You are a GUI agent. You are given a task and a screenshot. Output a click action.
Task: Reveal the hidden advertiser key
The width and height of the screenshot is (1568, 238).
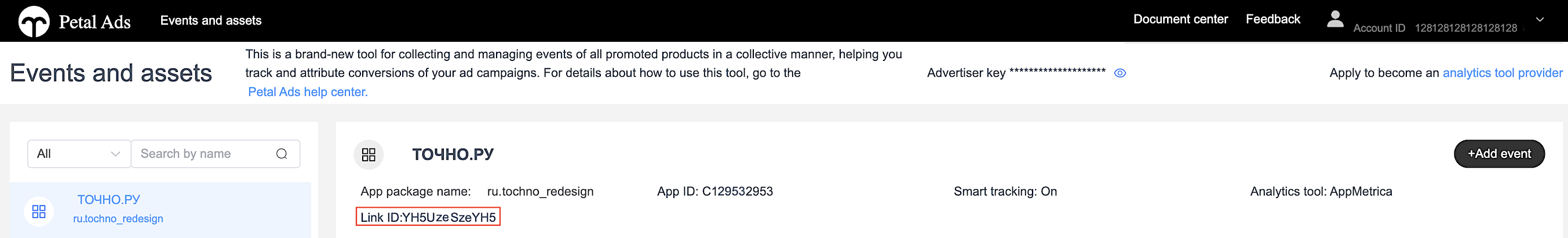tap(1120, 73)
